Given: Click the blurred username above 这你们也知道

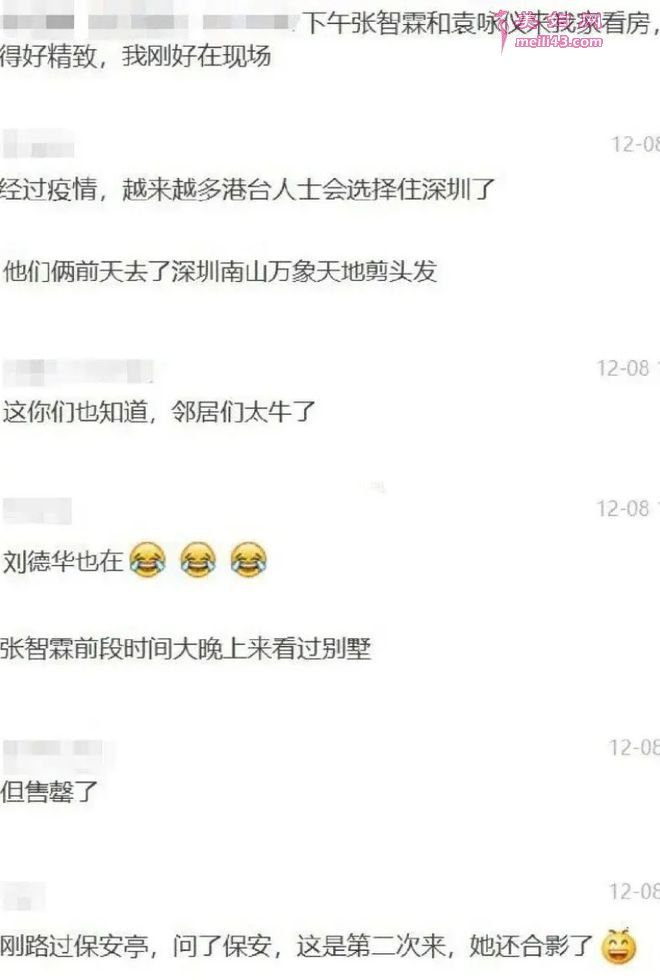Looking at the screenshot, I should pos(78,372).
